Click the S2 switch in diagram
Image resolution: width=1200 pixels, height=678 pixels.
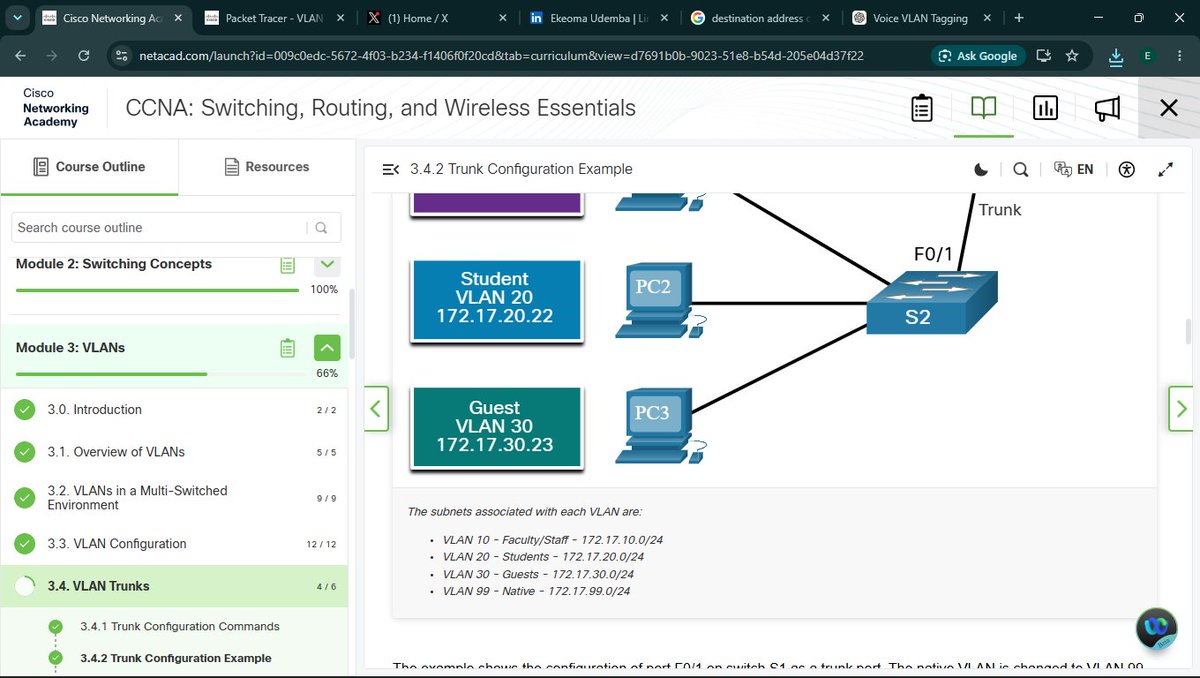pos(931,301)
